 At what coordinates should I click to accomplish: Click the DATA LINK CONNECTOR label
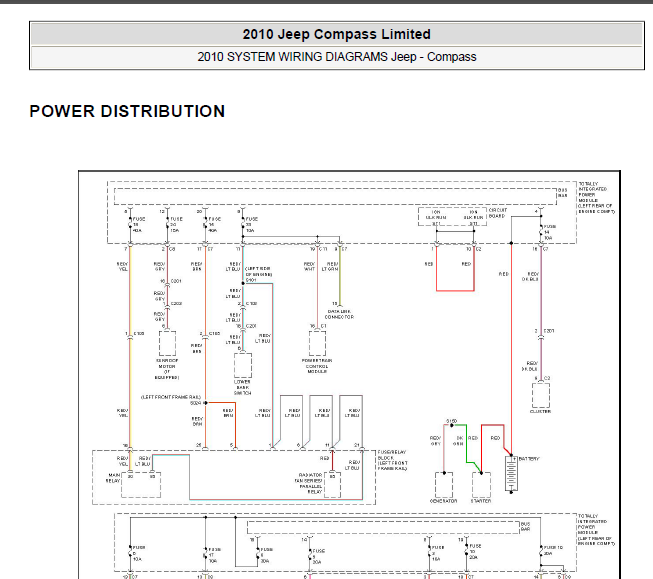click(x=339, y=314)
